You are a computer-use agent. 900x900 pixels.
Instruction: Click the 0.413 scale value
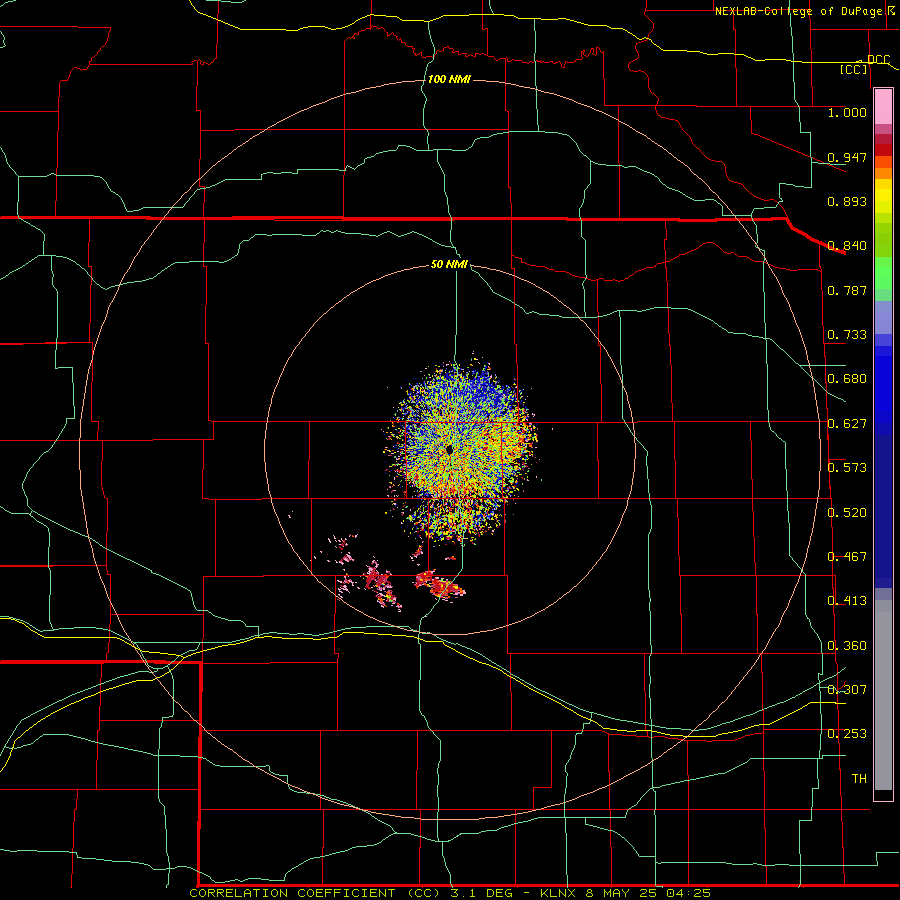[x=847, y=601]
